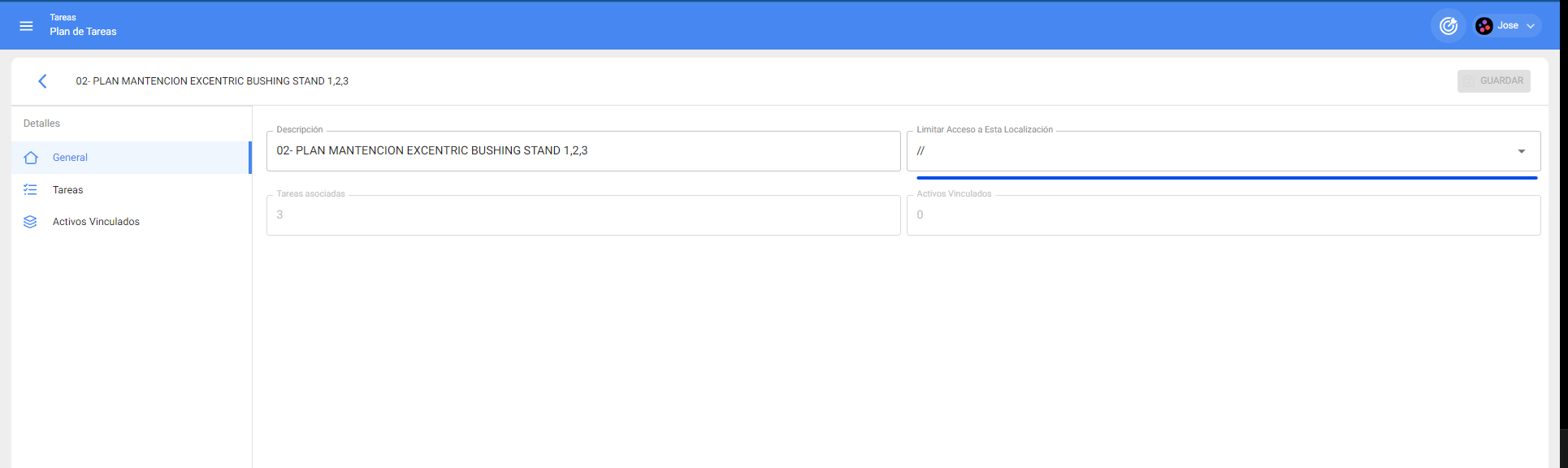This screenshot has height=468, width=1568.
Task: Click Jose's user avatar icon
Action: point(1484,26)
